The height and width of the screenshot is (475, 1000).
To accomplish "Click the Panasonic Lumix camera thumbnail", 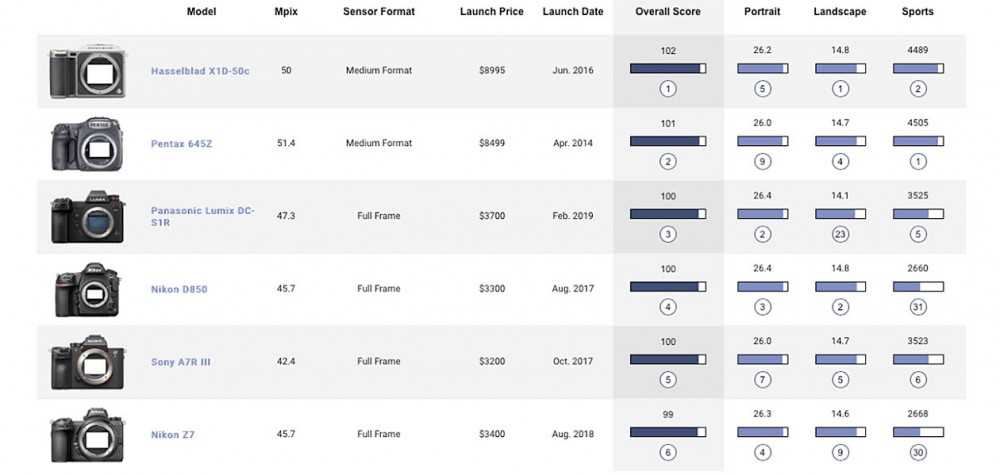I will tap(87, 217).
